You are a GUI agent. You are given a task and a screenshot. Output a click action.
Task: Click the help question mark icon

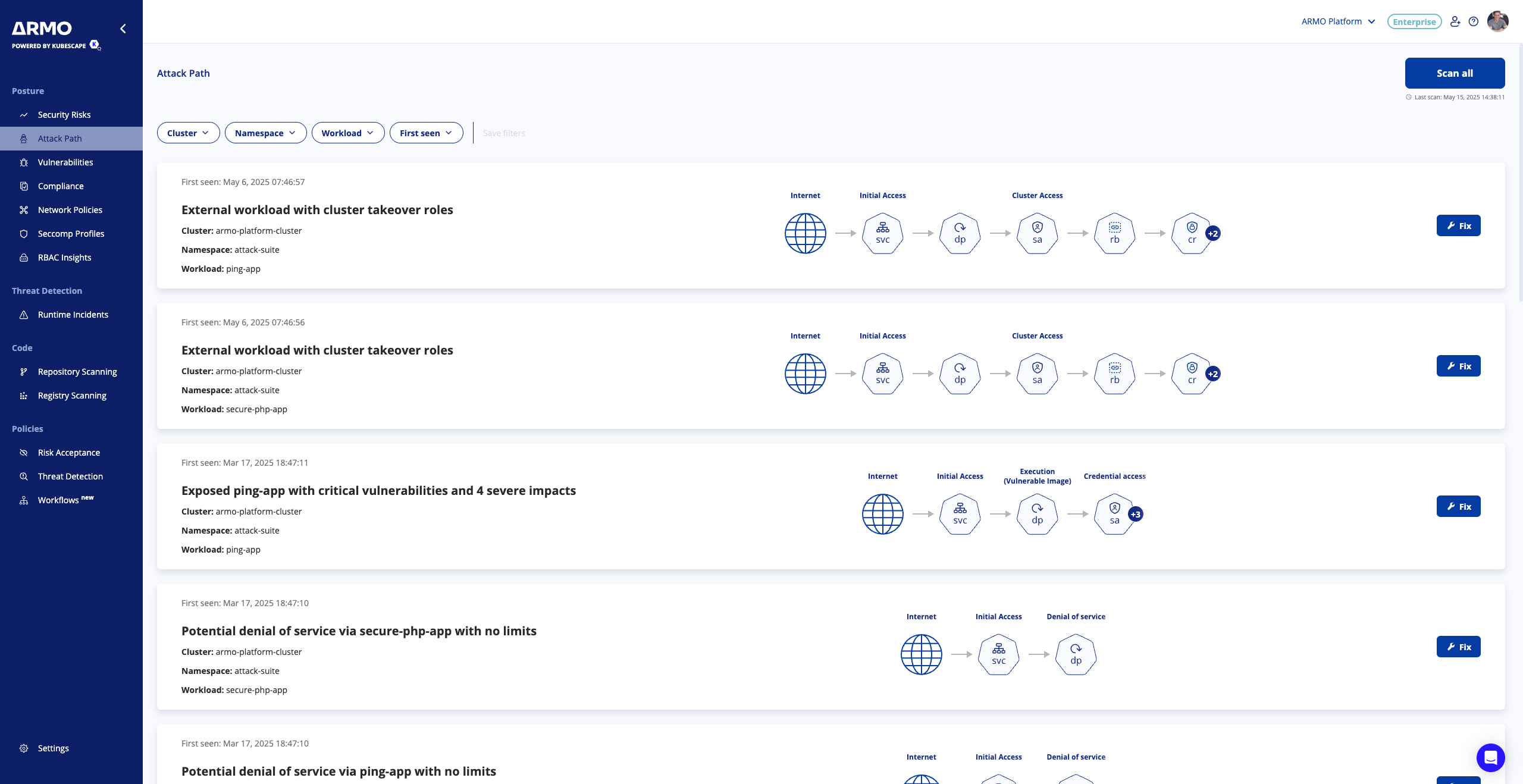pos(1473,21)
